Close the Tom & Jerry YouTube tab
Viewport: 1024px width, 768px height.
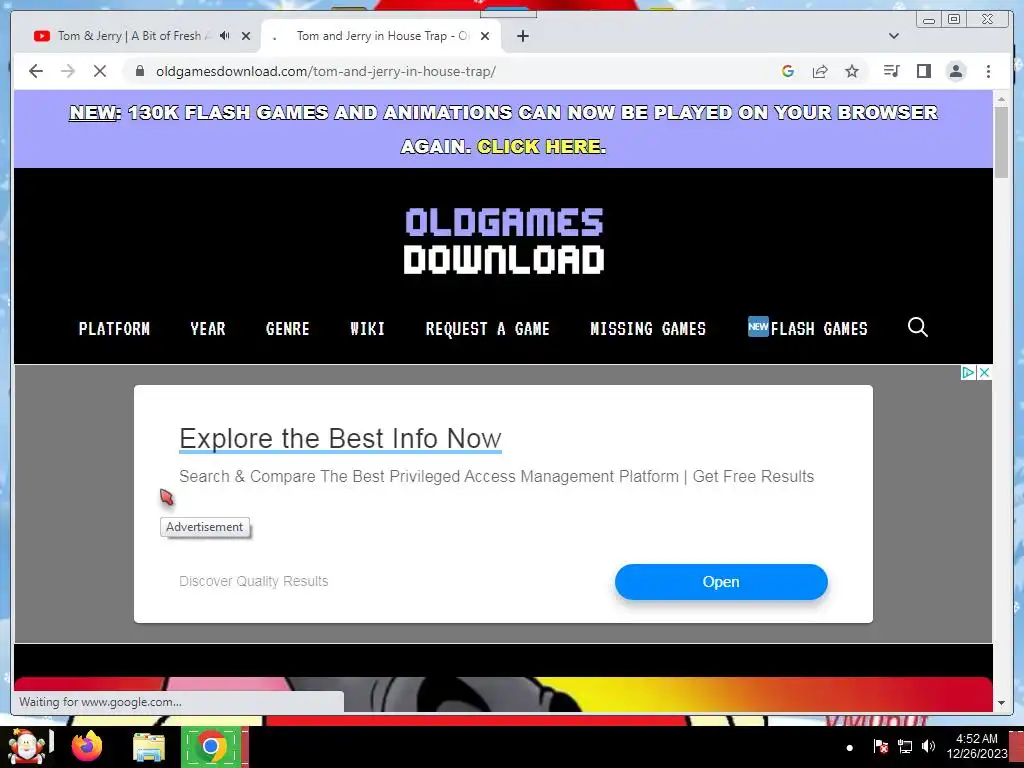pyautogui.click(x=246, y=36)
